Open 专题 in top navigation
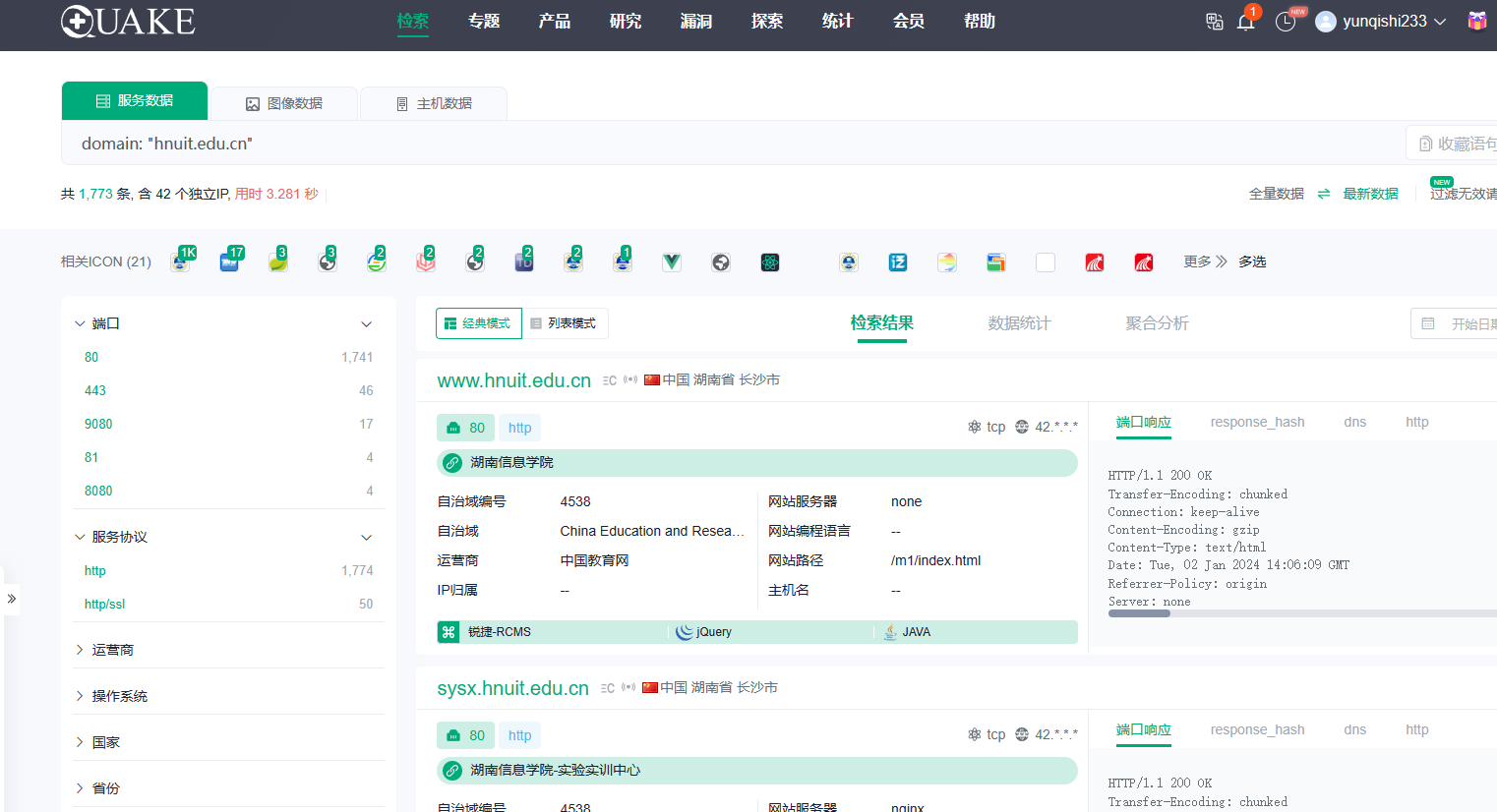 pos(484,21)
